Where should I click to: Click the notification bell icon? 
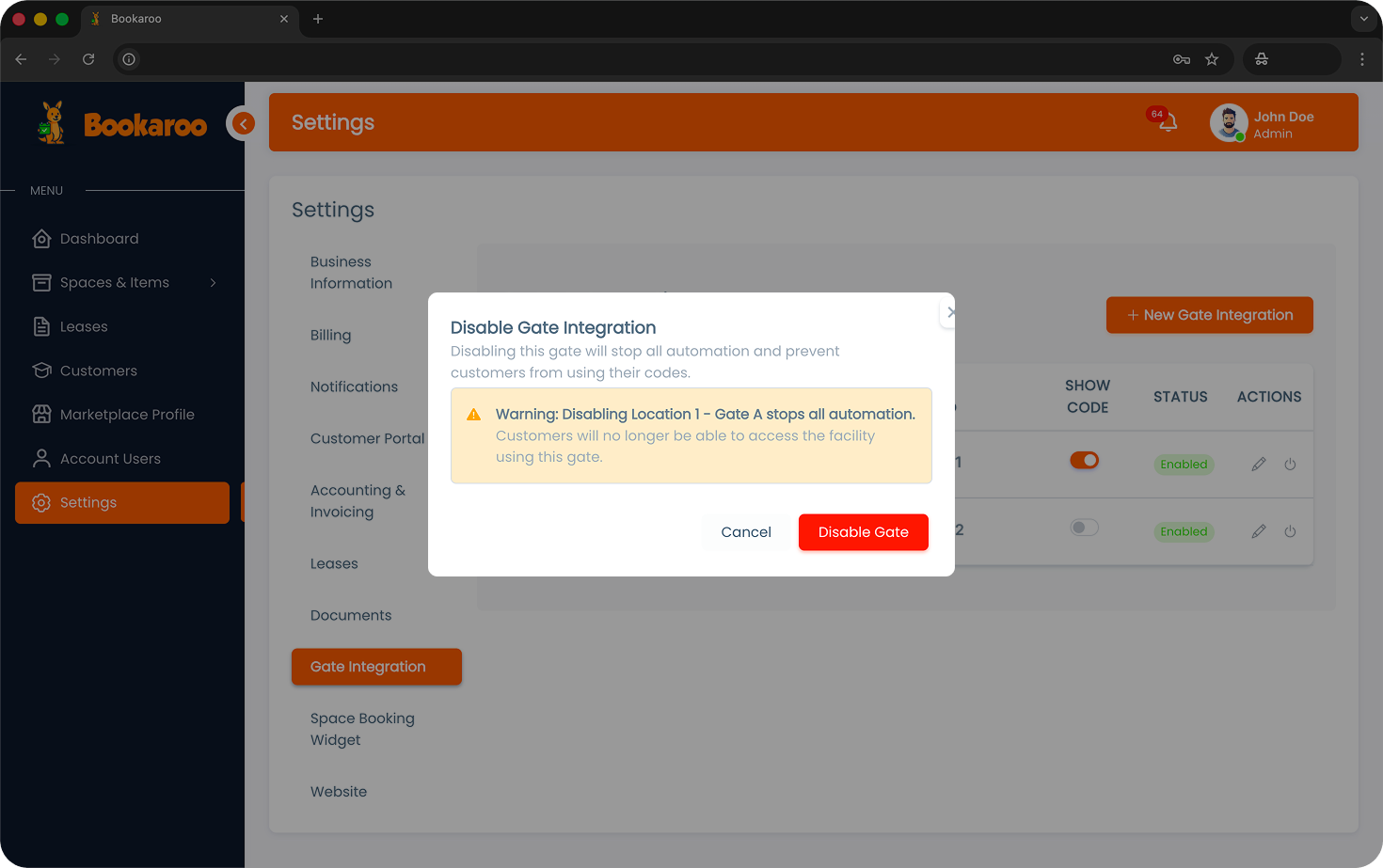[x=1167, y=122]
